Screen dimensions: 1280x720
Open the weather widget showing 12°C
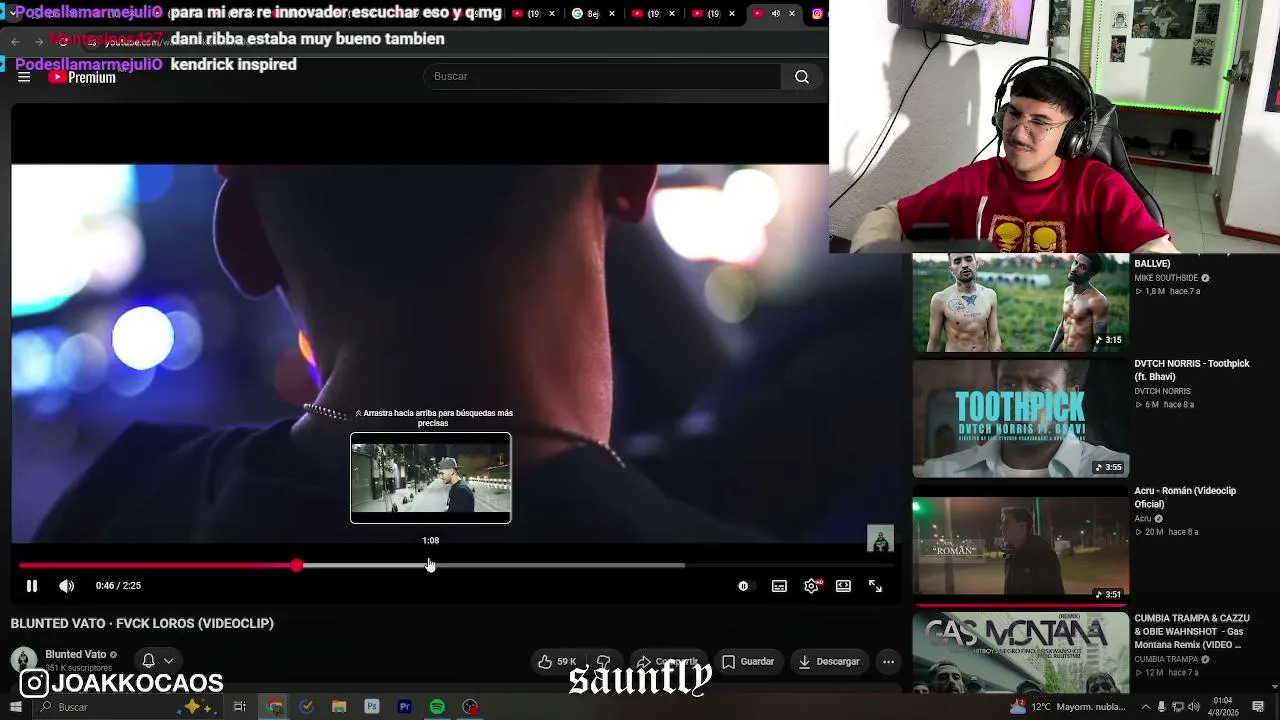pos(1070,707)
